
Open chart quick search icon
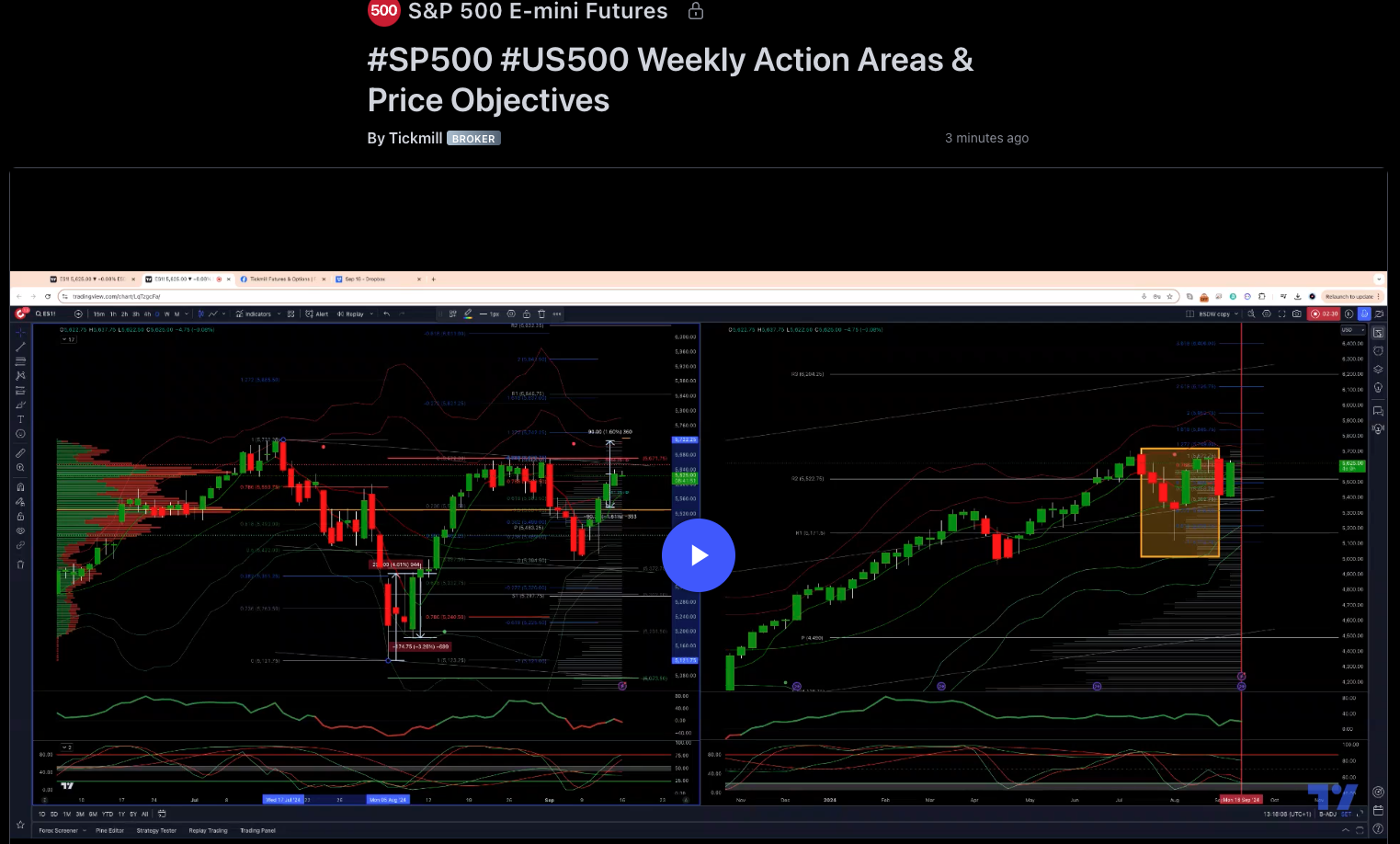pos(1251,314)
